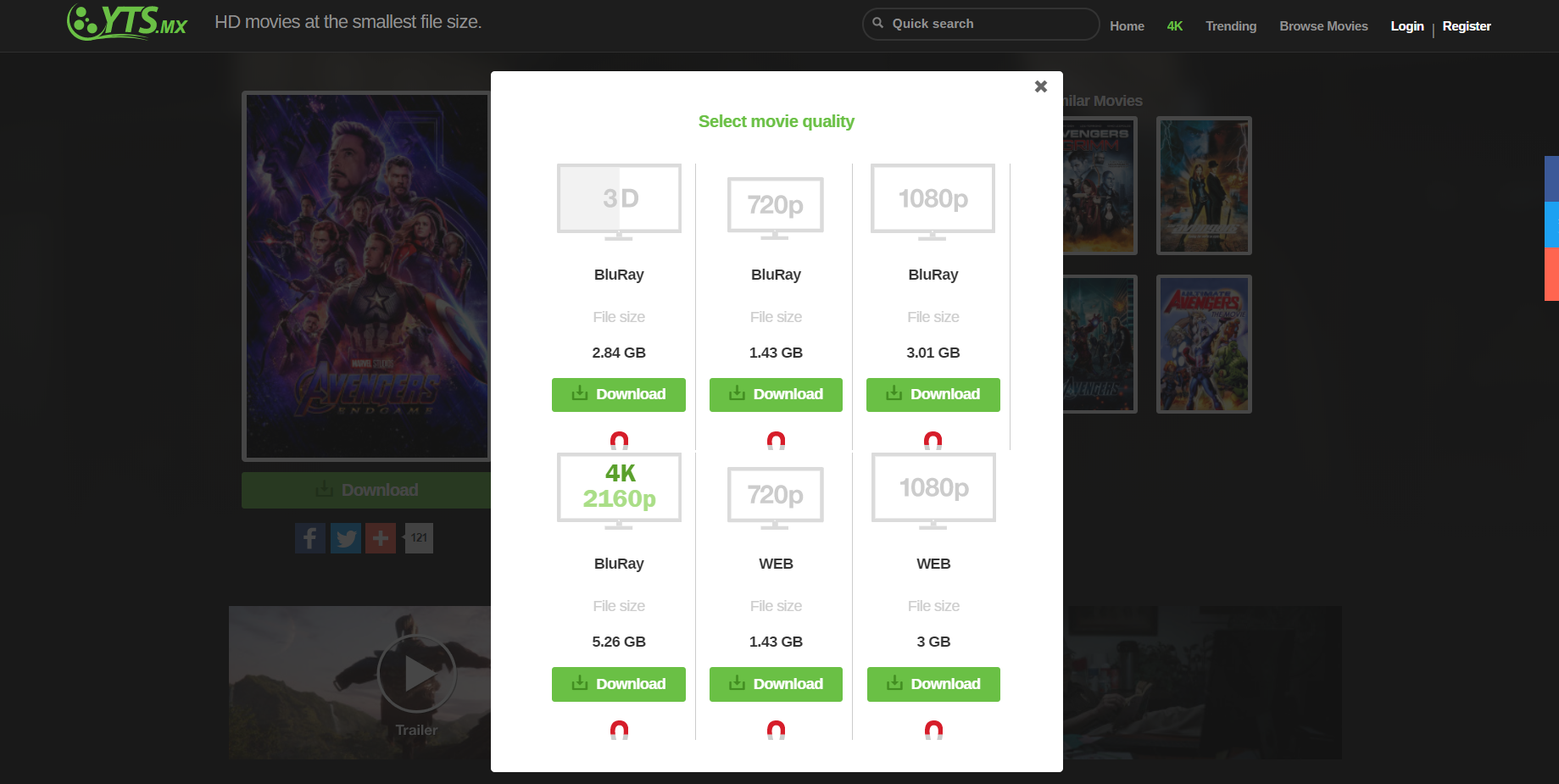Open magnet link for 3D BluRay
This screenshot has height=784, width=1559.
[619, 440]
